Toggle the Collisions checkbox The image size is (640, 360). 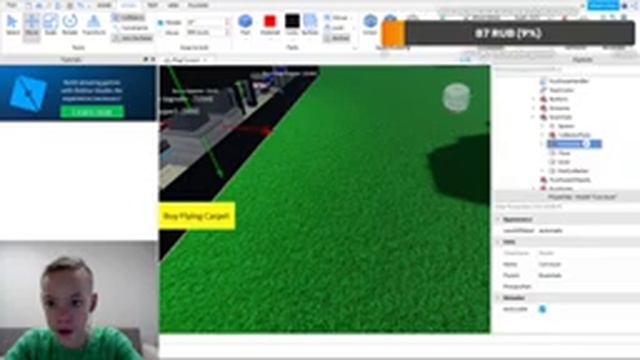pyautogui.click(x=128, y=18)
